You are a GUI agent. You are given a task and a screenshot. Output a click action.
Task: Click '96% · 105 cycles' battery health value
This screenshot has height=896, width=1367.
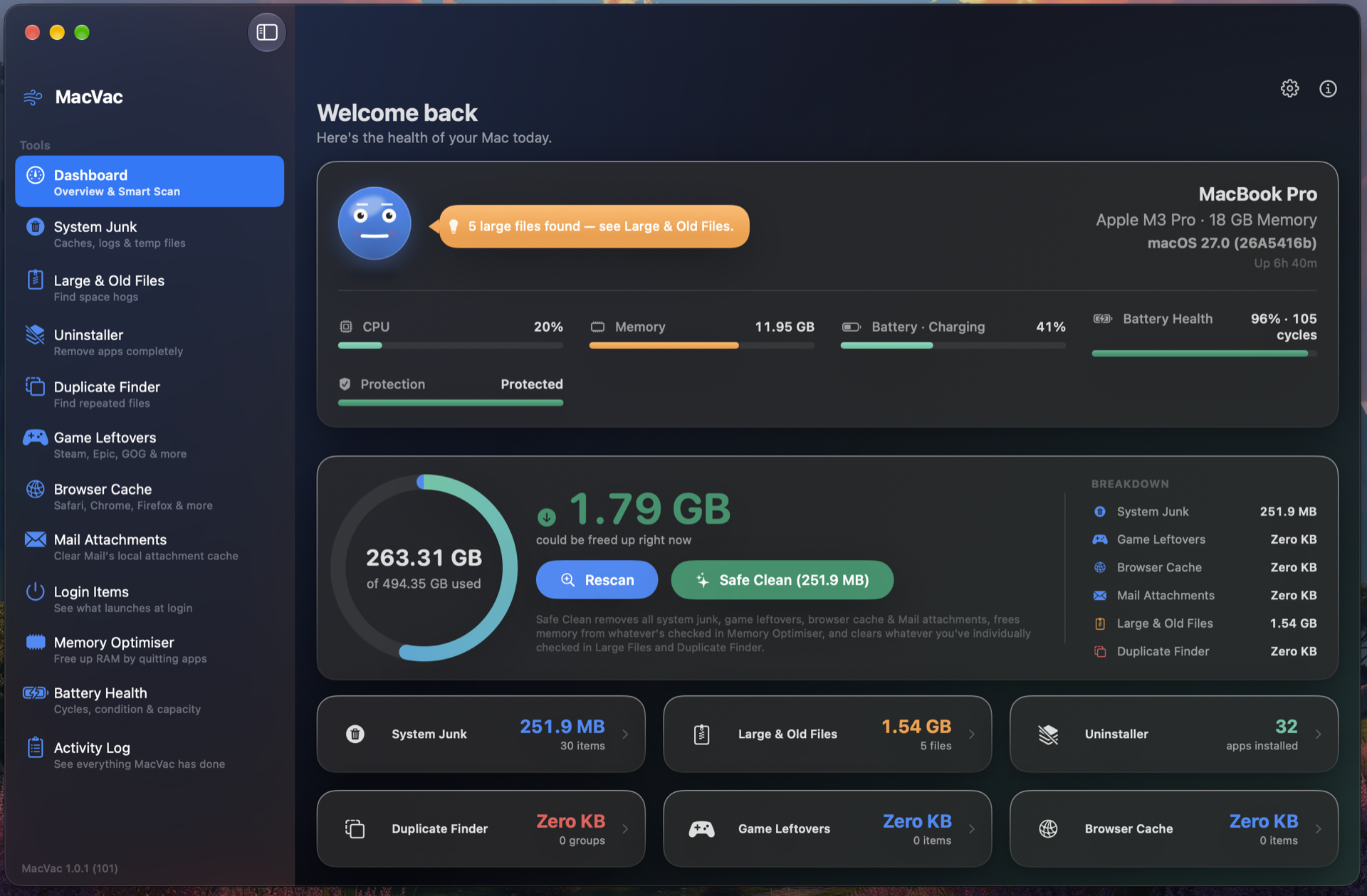point(1283,327)
